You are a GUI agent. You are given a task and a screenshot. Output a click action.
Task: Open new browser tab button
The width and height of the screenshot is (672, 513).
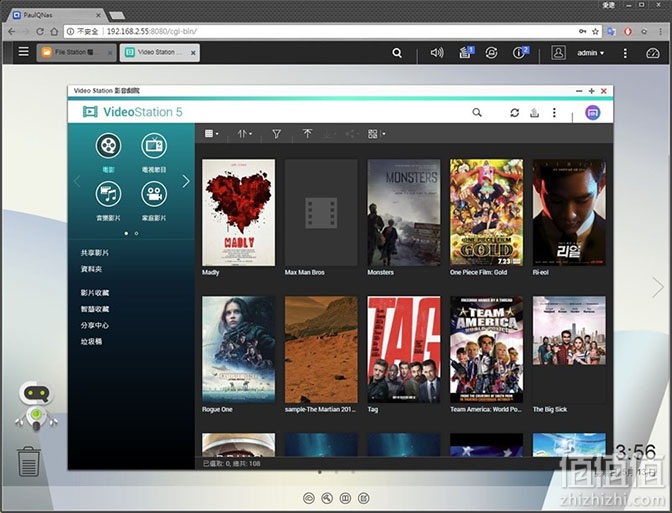pos(117,15)
